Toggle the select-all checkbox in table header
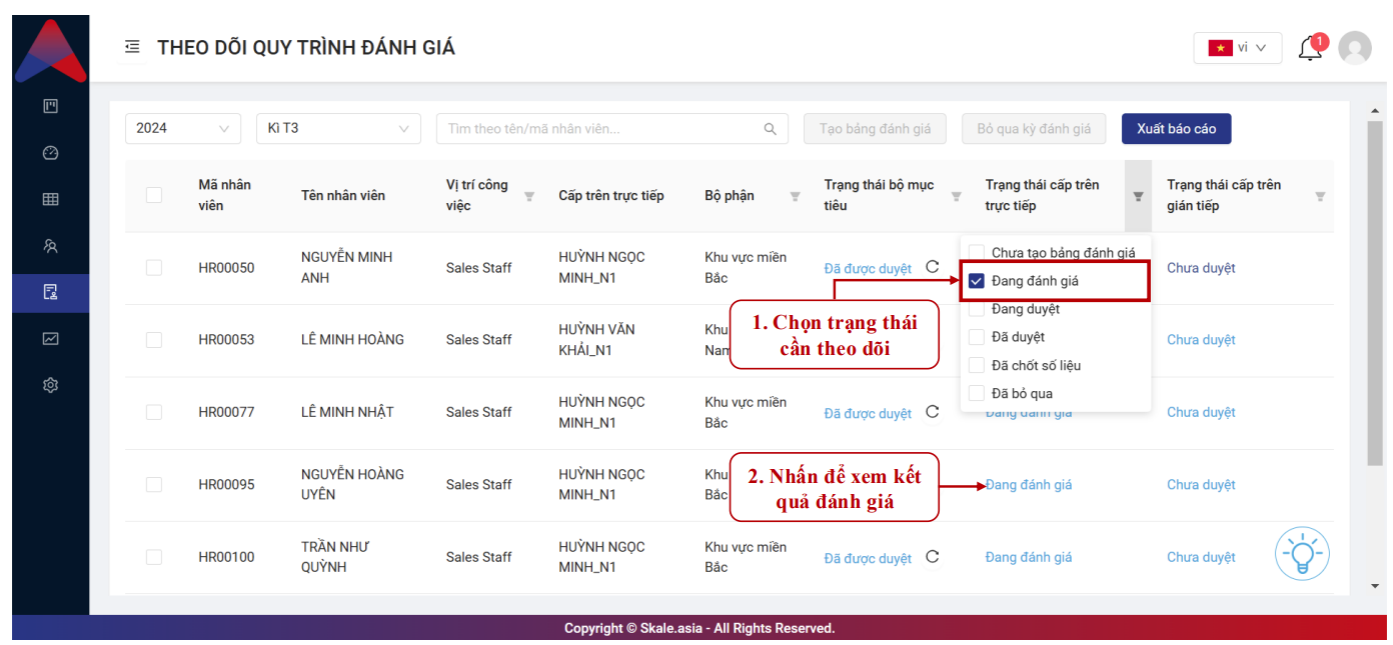Image resolution: width=1393 pixels, height=645 pixels. (154, 195)
